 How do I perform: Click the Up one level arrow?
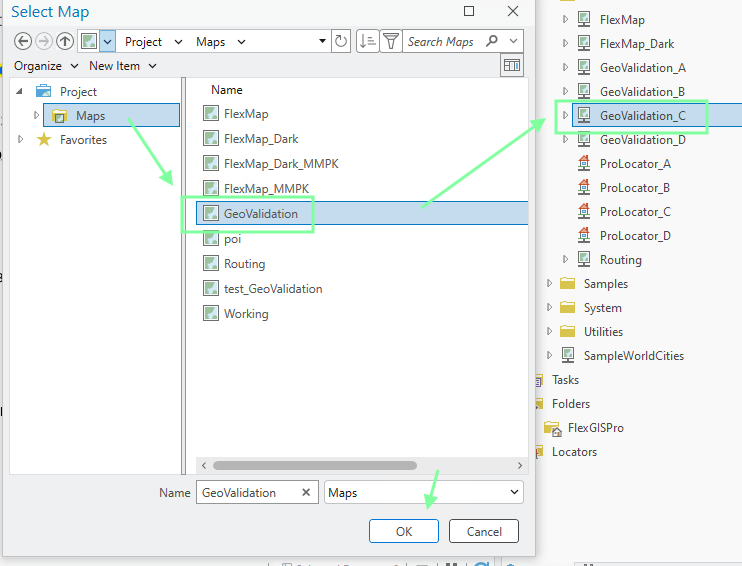click(65, 41)
